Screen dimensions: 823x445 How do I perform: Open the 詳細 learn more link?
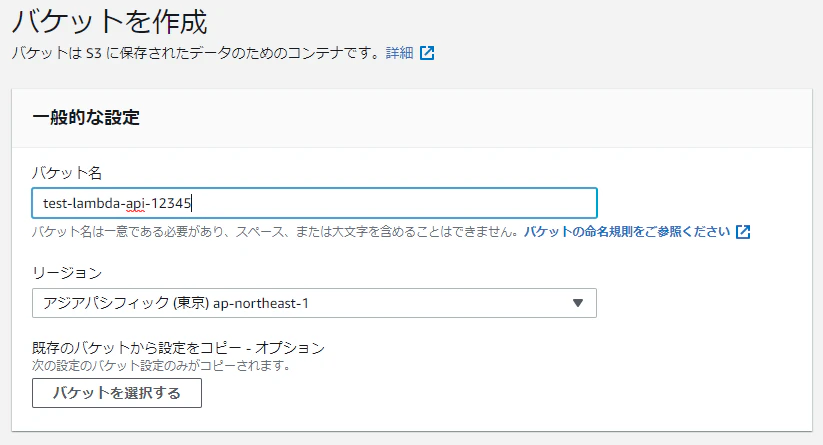pos(399,53)
